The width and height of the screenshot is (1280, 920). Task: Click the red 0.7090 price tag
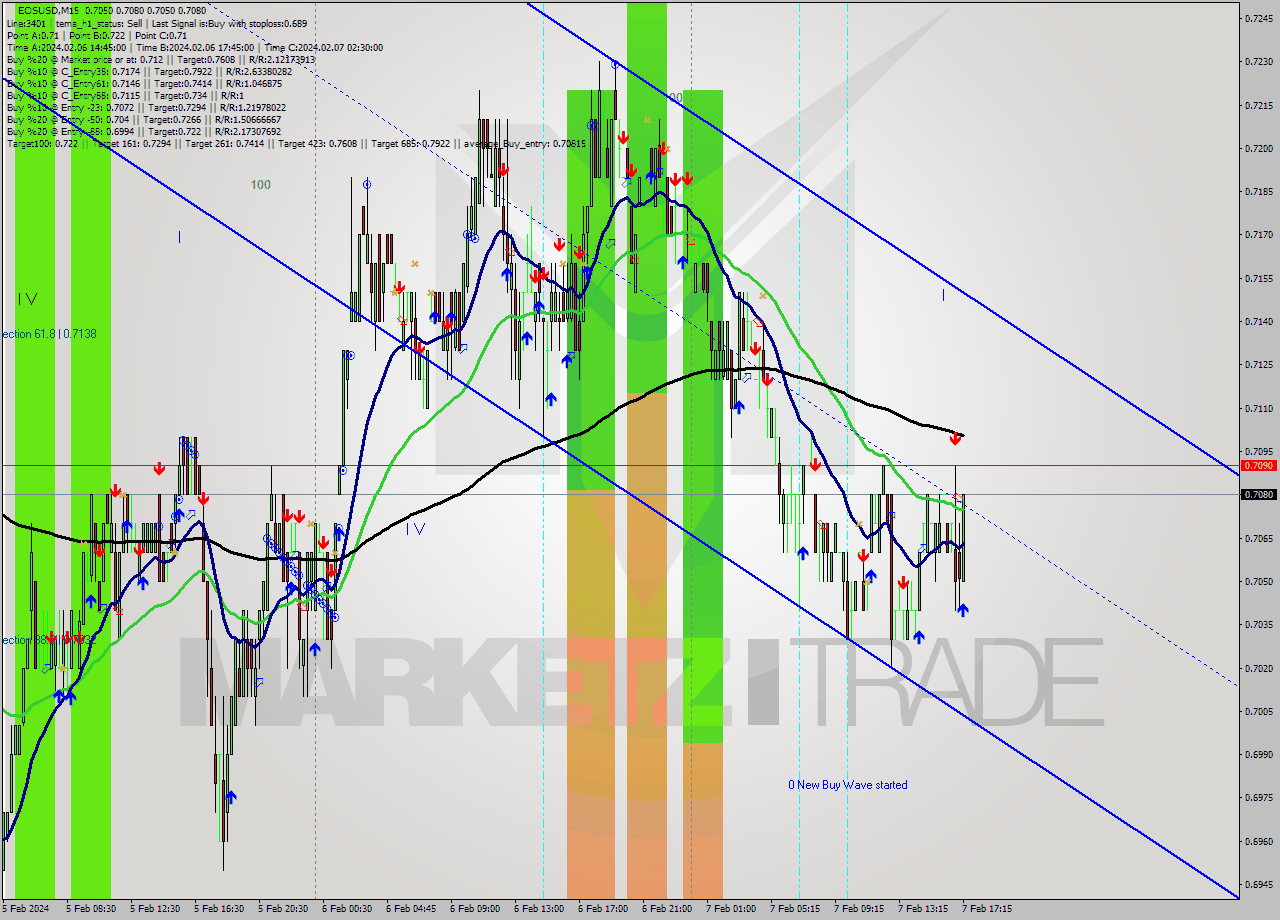pos(1258,466)
